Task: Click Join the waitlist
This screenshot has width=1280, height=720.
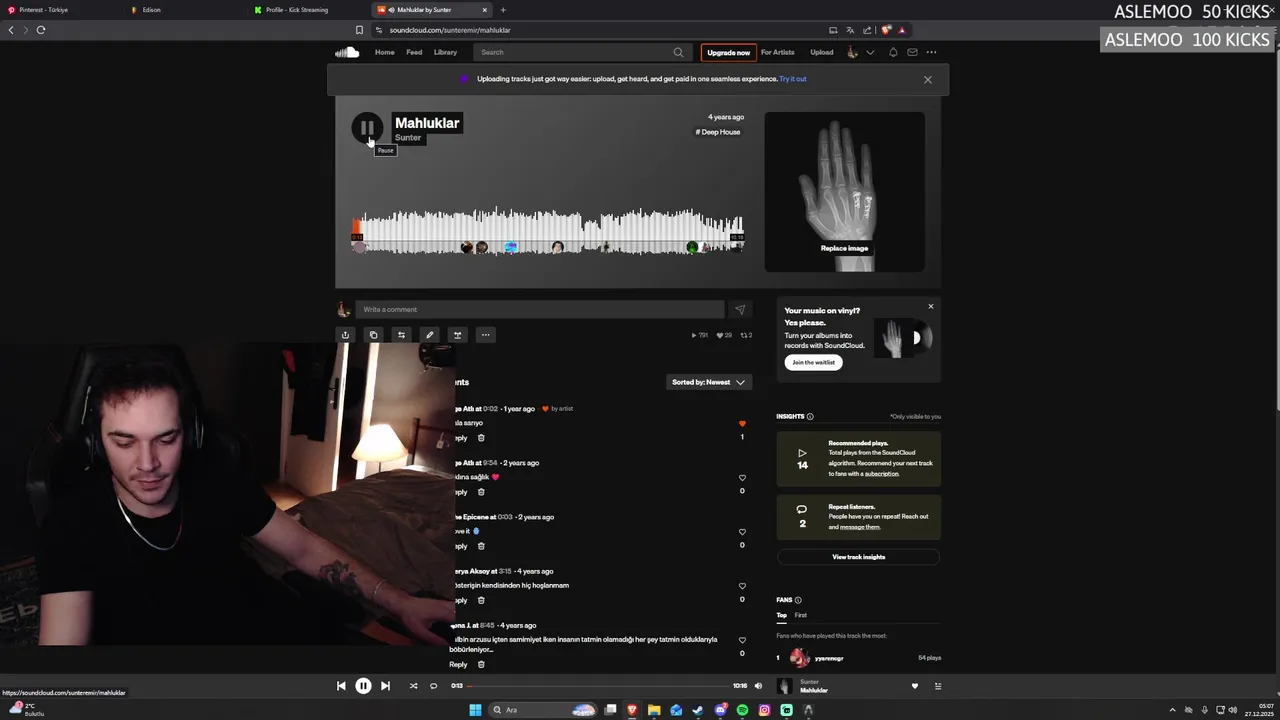Action: click(x=814, y=362)
